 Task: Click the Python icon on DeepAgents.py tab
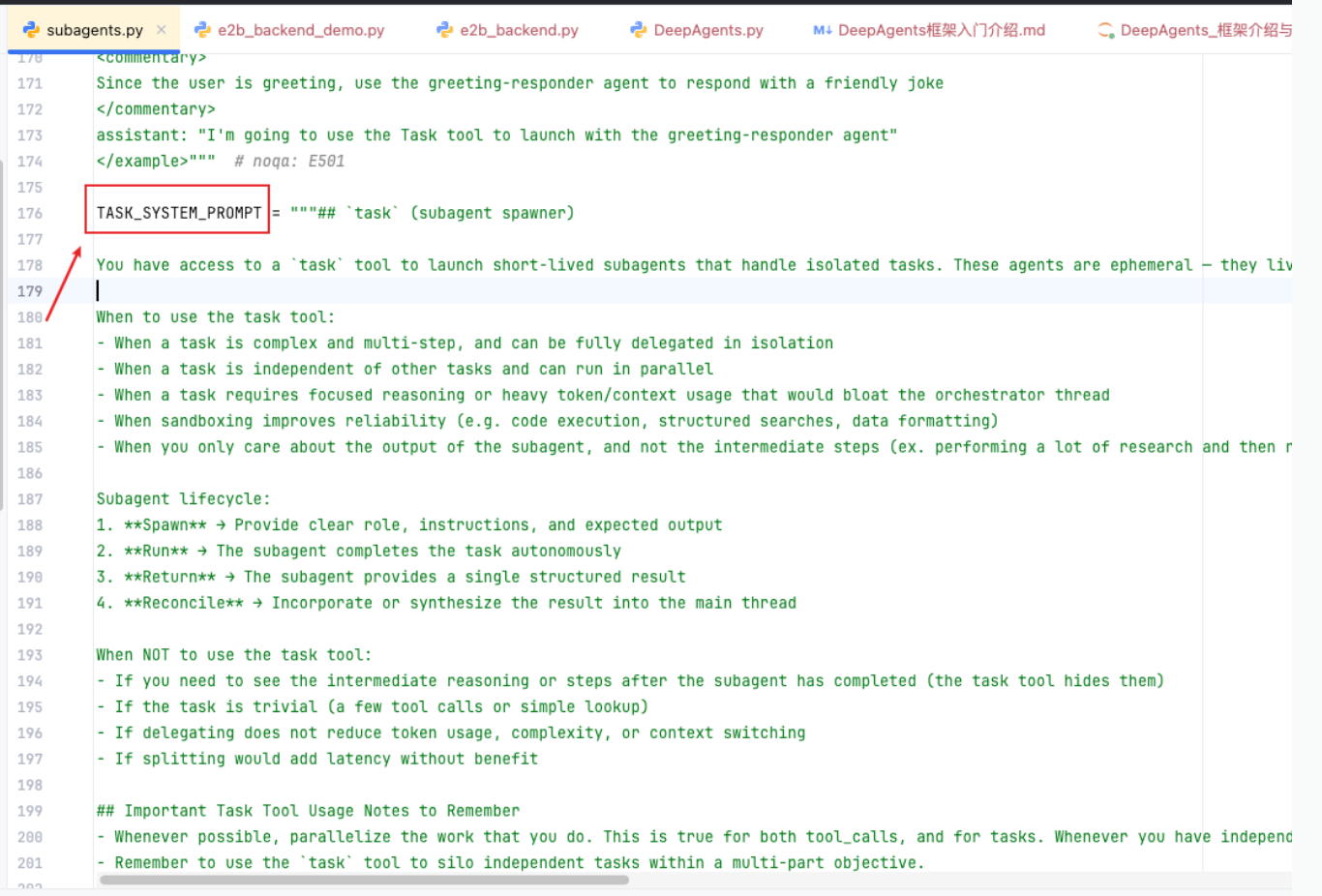click(638, 30)
